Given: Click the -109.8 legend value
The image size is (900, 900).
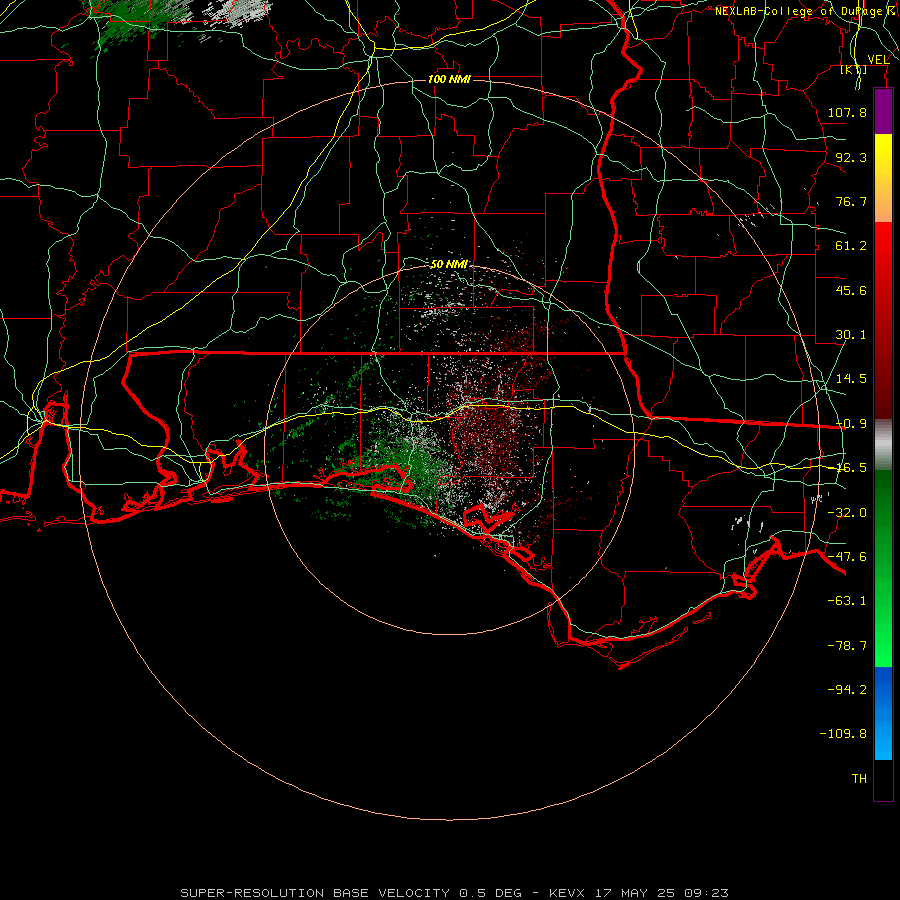Looking at the screenshot, I should point(843,734).
